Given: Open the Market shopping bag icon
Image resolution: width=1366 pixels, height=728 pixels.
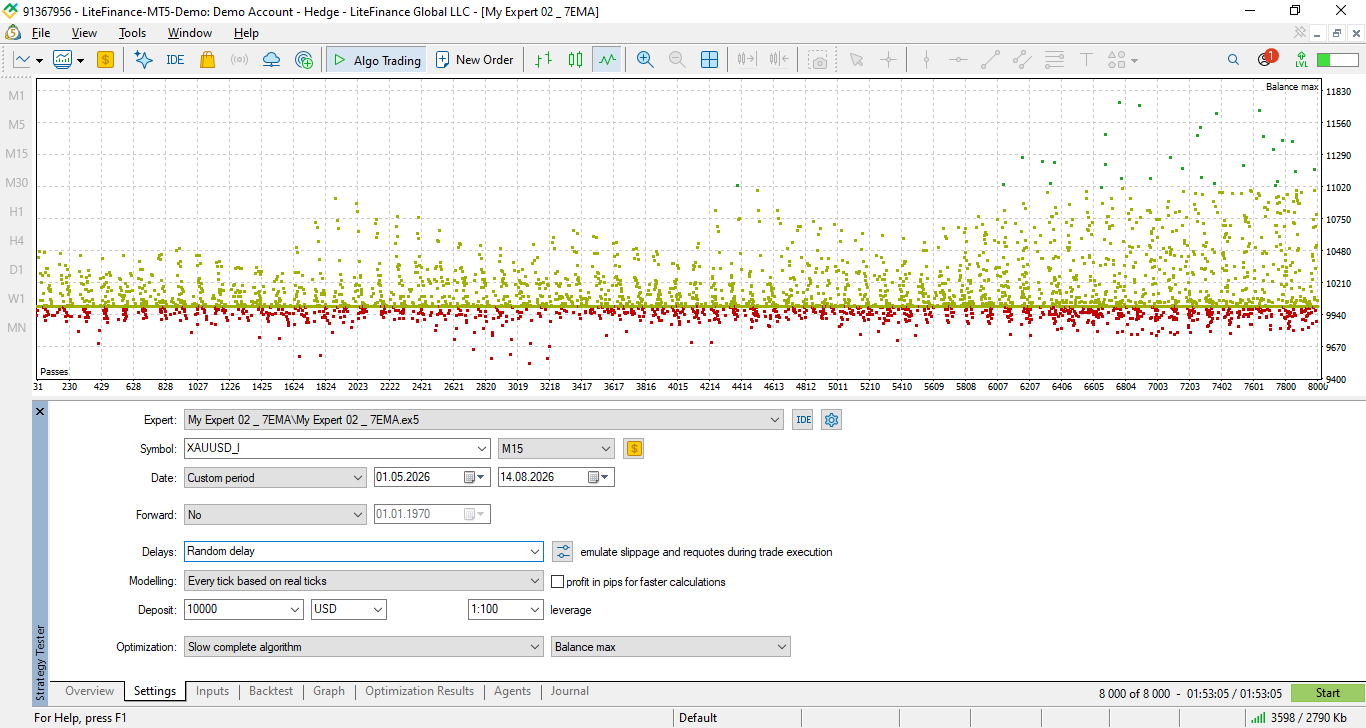Looking at the screenshot, I should pos(207,60).
